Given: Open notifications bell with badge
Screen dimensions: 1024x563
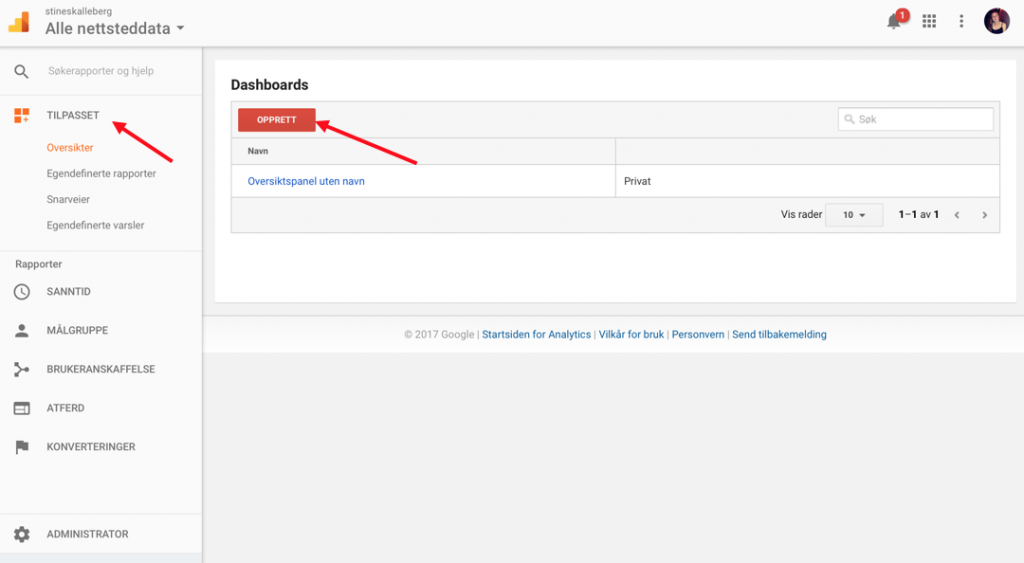Looking at the screenshot, I should click(x=895, y=21).
